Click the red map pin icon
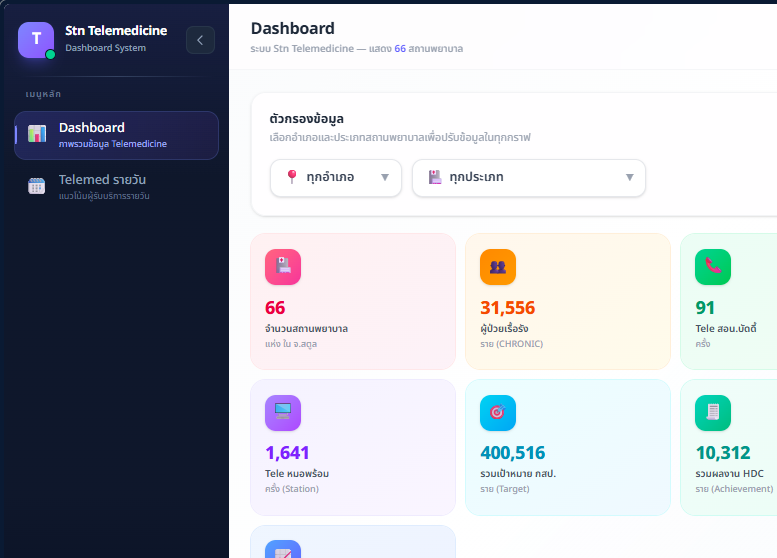 pos(292,177)
